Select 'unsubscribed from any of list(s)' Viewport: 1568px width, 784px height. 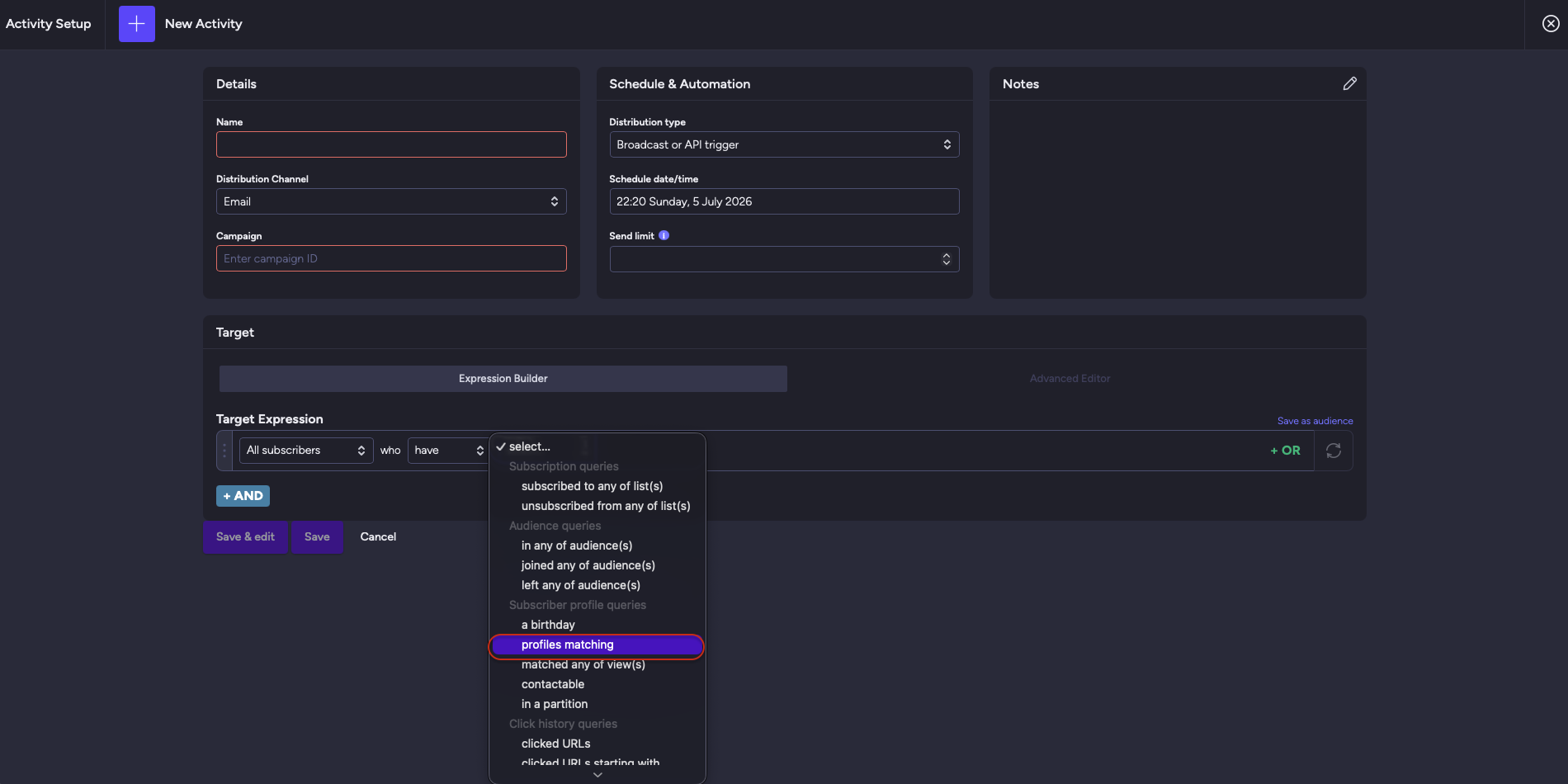[x=597, y=506]
